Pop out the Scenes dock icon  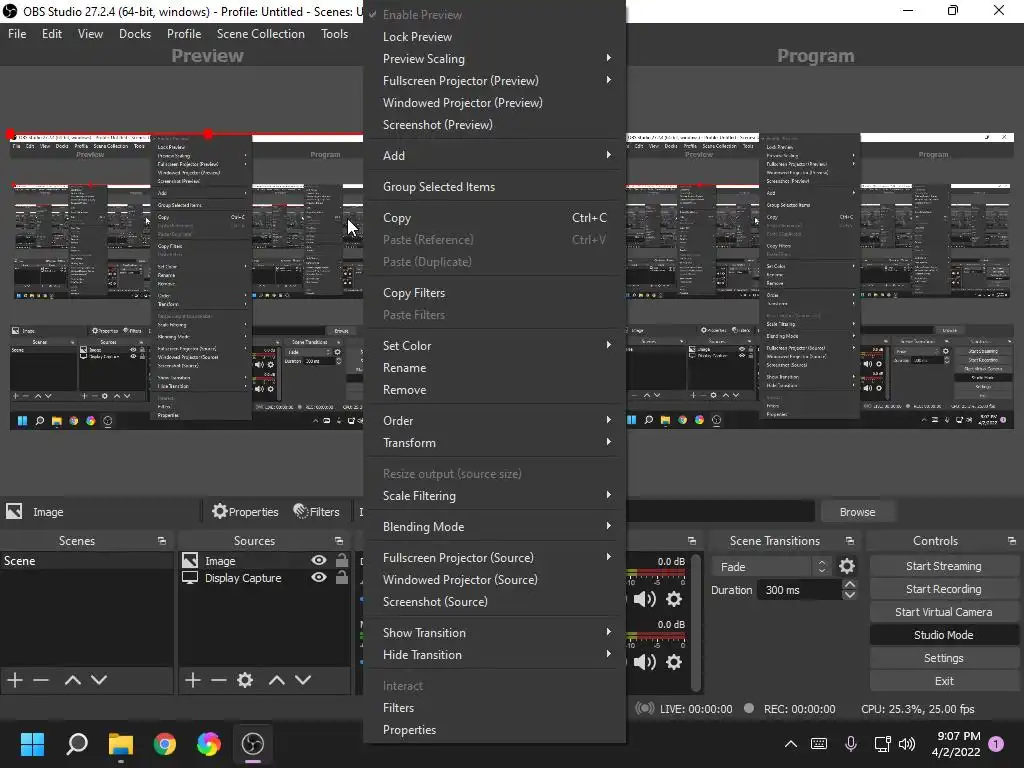(161, 541)
